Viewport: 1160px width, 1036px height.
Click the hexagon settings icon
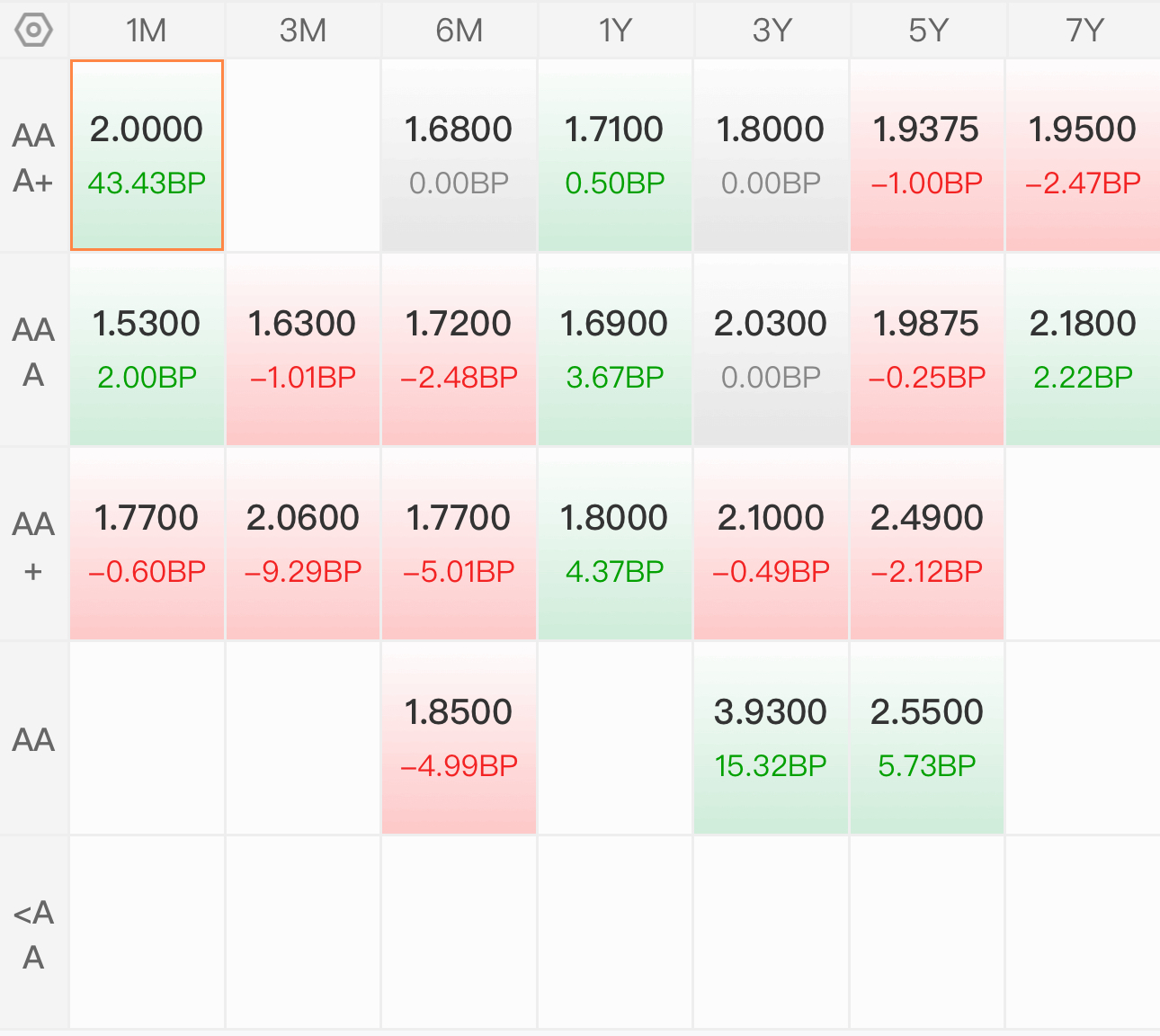coord(34,31)
